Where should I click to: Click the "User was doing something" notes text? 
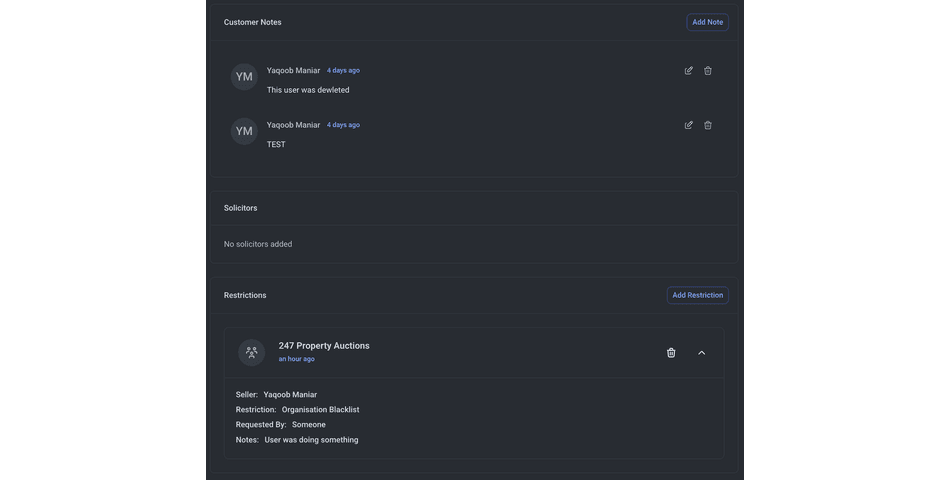(x=311, y=440)
